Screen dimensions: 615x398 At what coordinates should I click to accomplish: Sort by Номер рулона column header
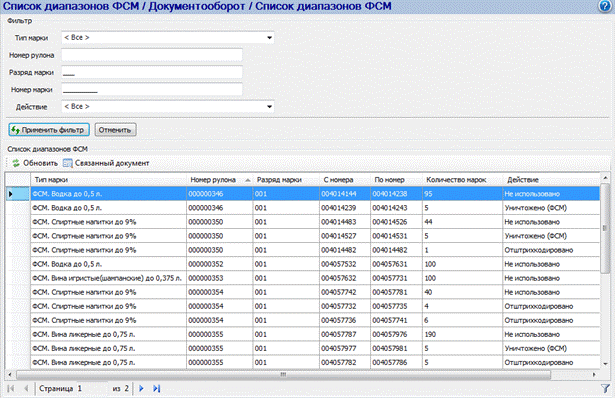click(x=220, y=180)
